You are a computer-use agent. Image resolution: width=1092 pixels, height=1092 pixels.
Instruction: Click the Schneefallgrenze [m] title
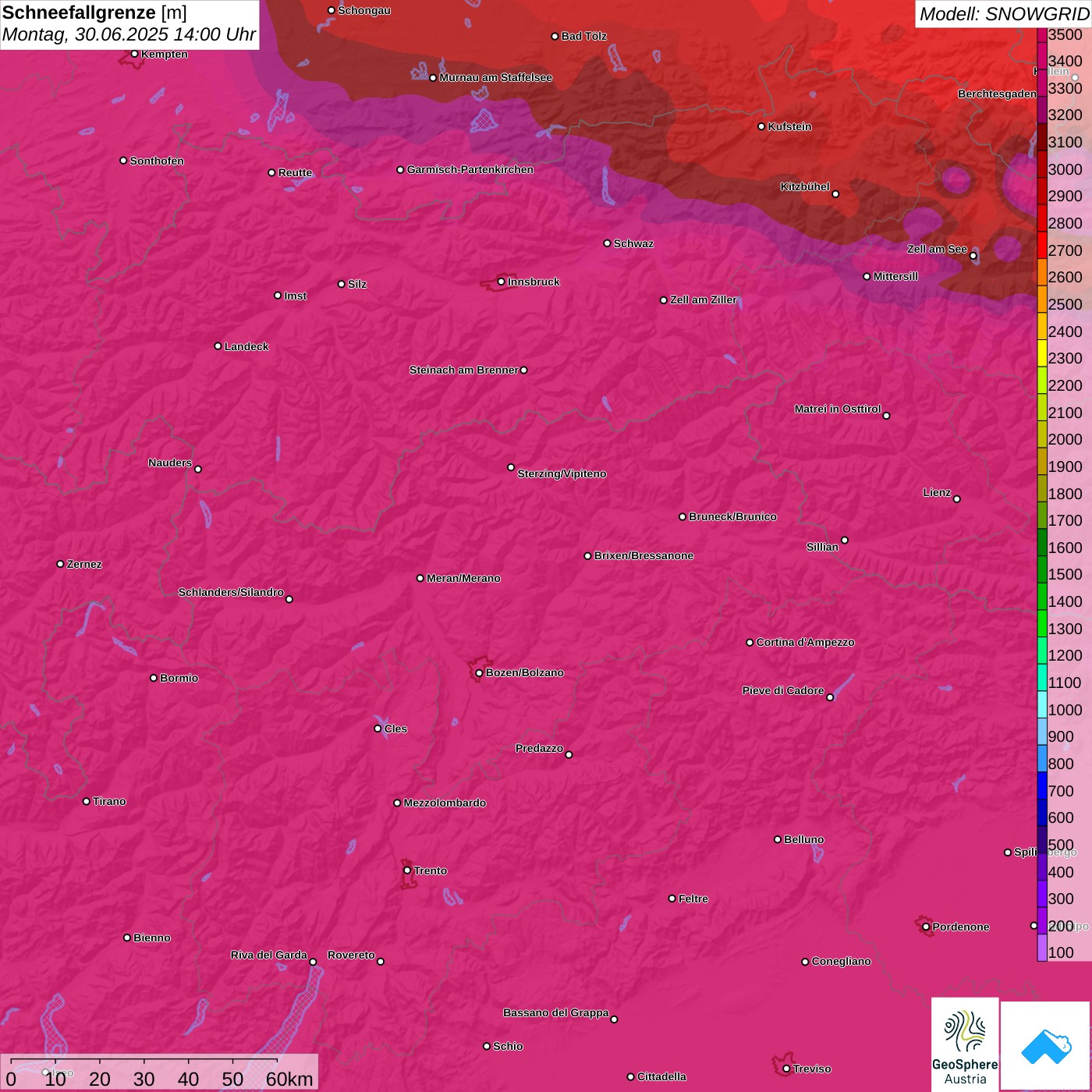[x=94, y=12]
